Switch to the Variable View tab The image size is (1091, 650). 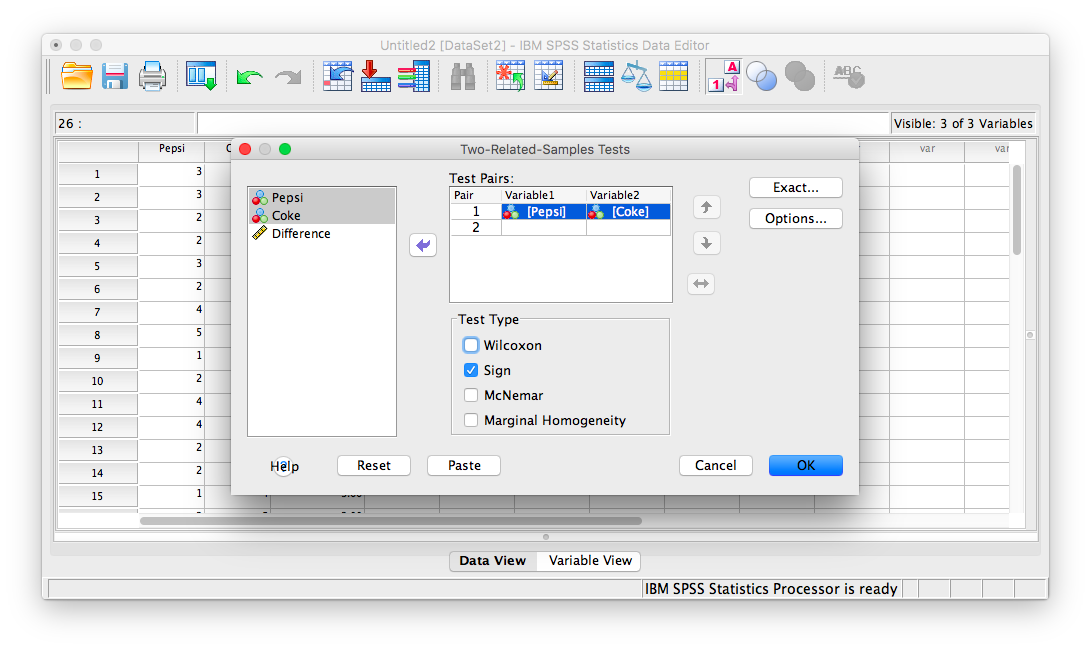(590, 561)
